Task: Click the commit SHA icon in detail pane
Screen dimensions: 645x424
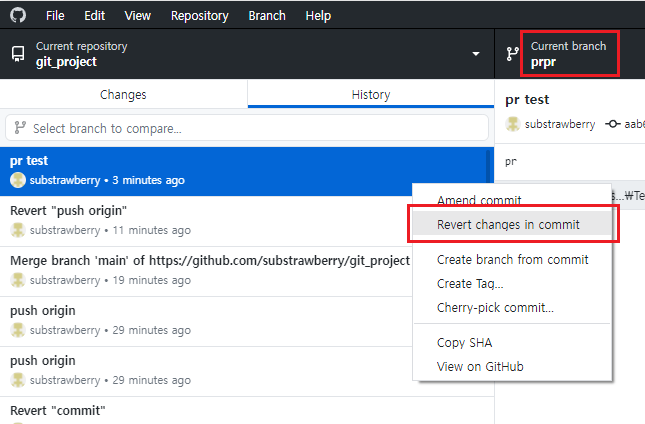Action: [x=613, y=124]
